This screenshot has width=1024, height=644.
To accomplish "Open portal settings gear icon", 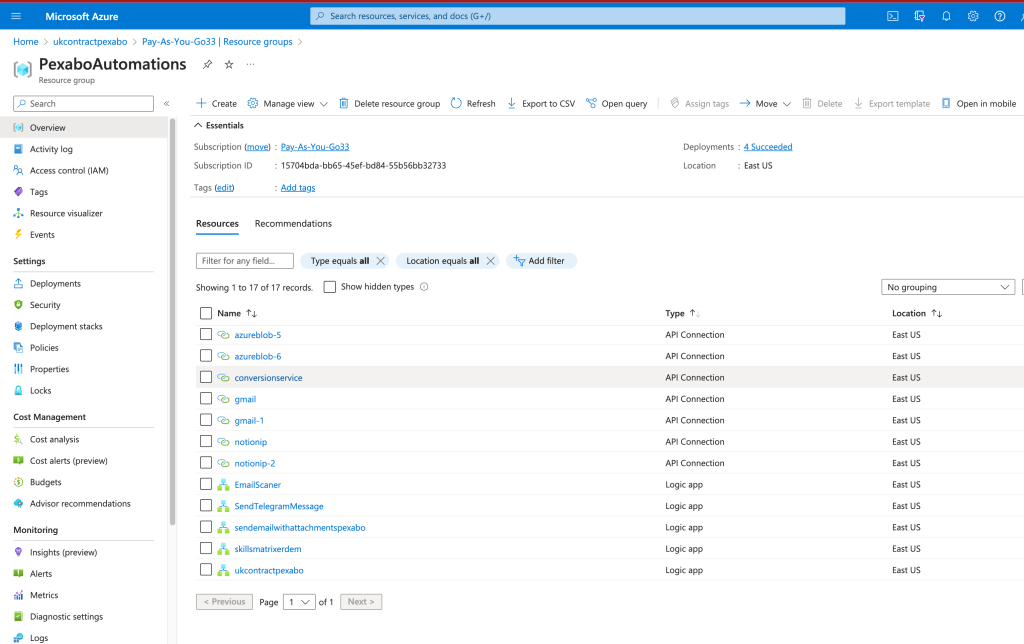I will coord(973,16).
